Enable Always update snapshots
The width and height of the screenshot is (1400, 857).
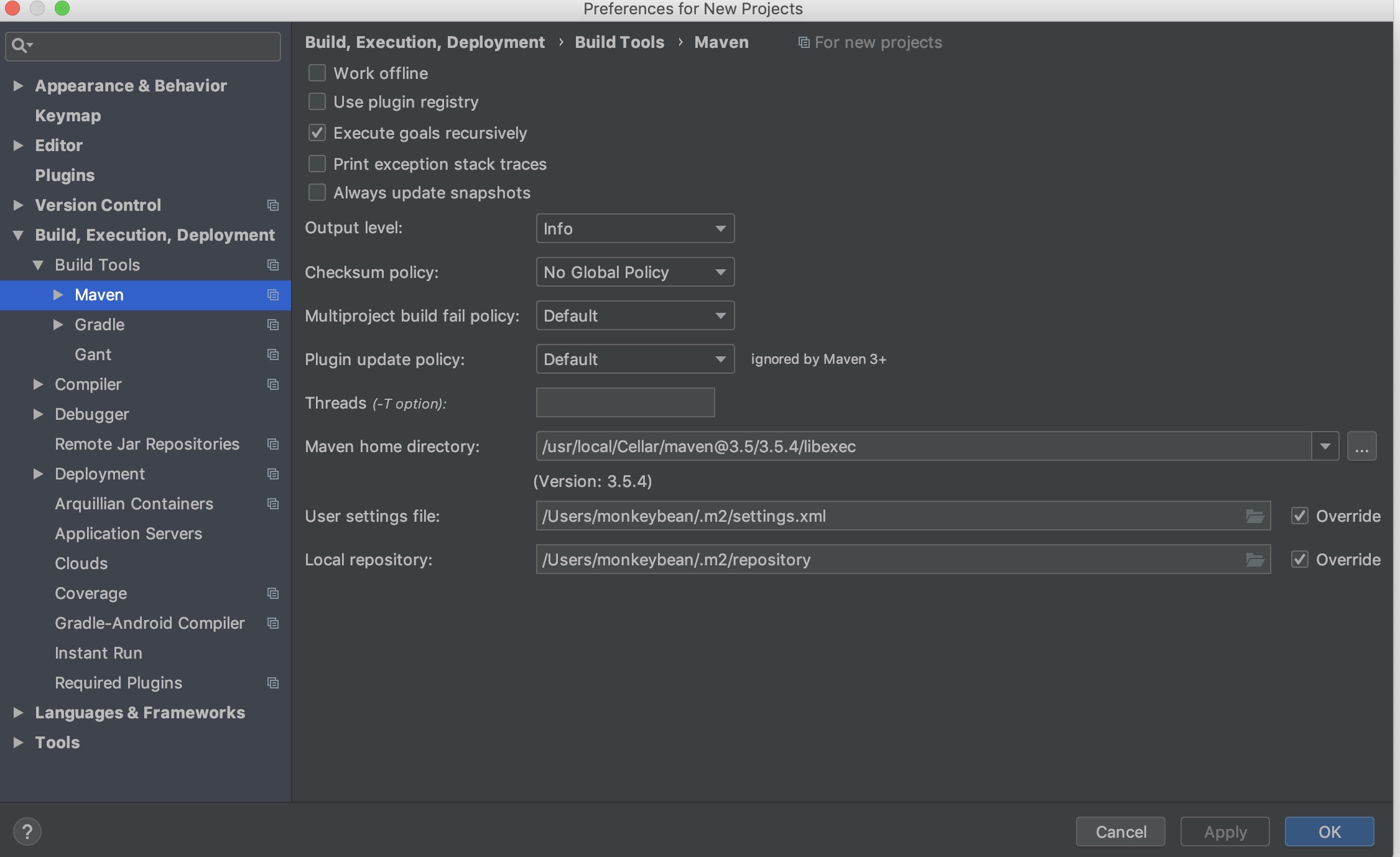pyautogui.click(x=317, y=192)
